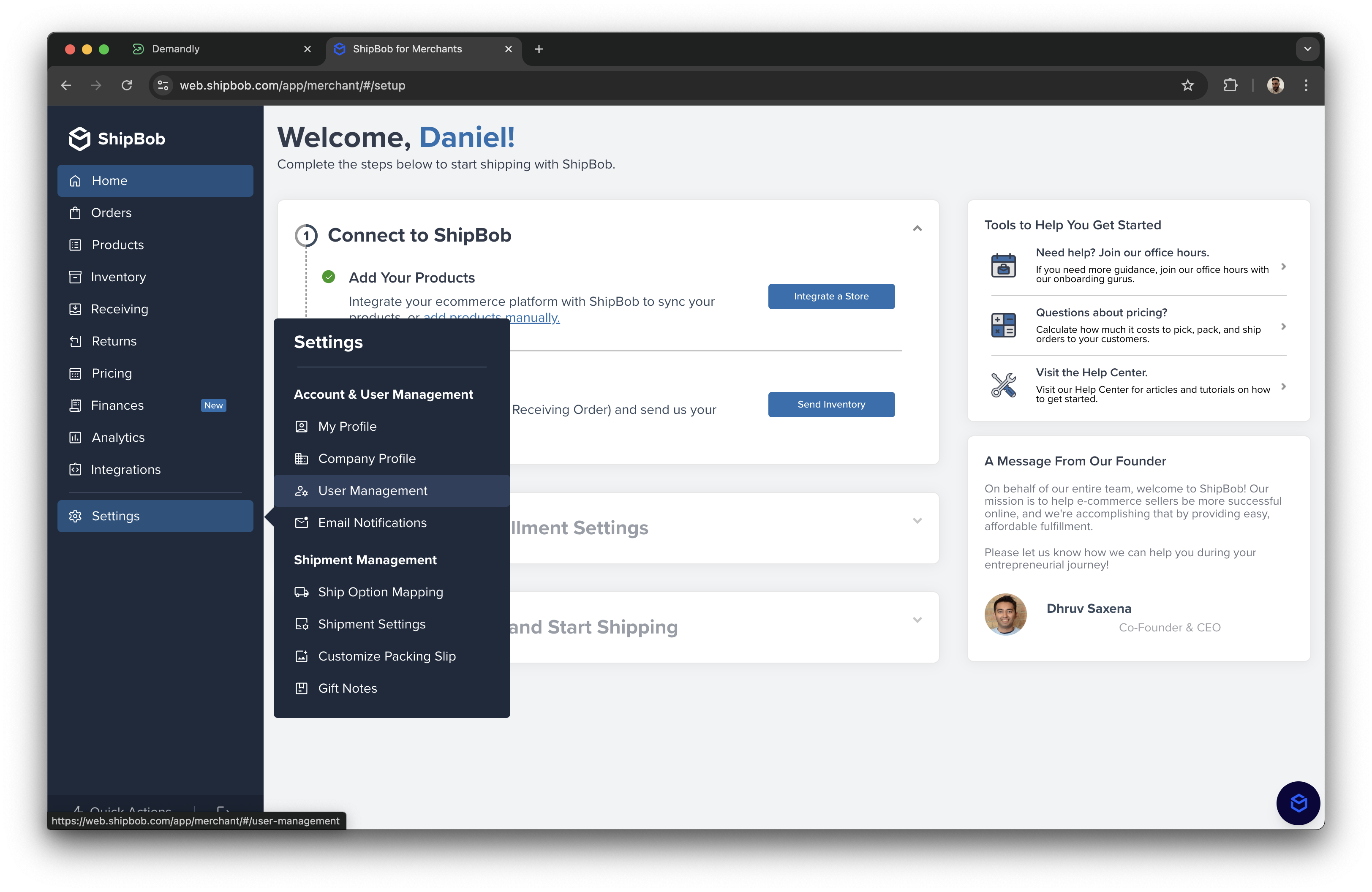Click the bookmark star in address bar
This screenshot has width=1372, height=892.
[x=1187, y=85]
